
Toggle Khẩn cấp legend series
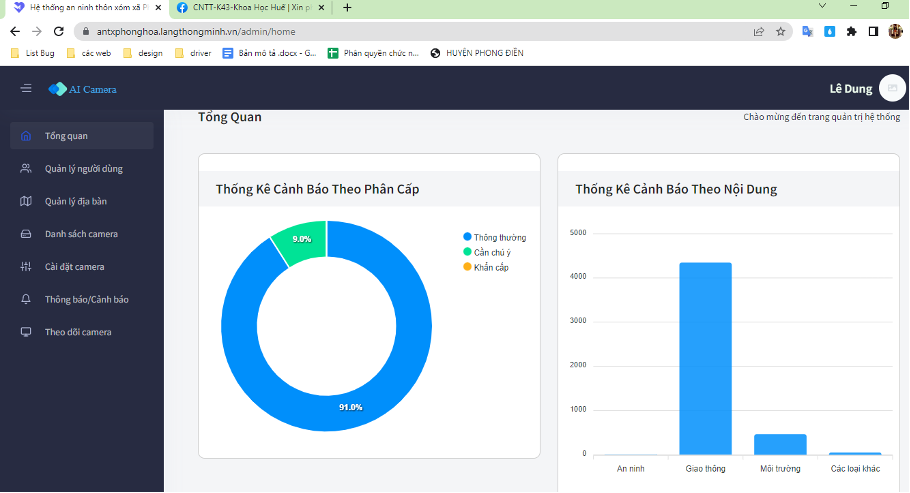click(489, 267)
